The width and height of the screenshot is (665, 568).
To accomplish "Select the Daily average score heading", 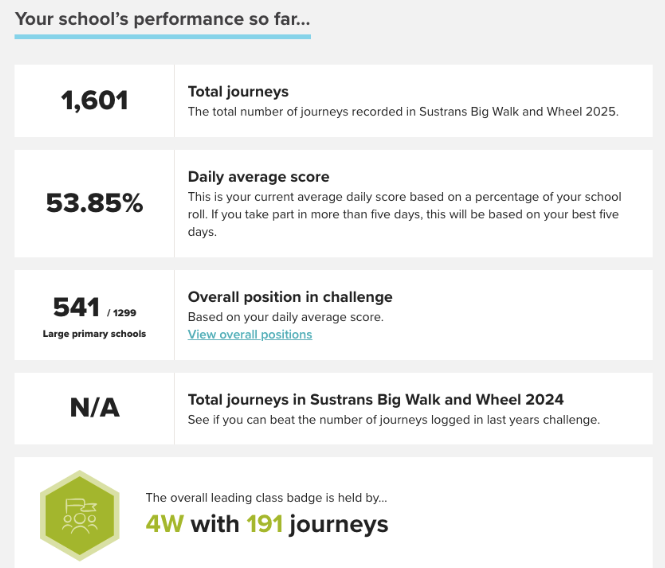I will 258,176.
